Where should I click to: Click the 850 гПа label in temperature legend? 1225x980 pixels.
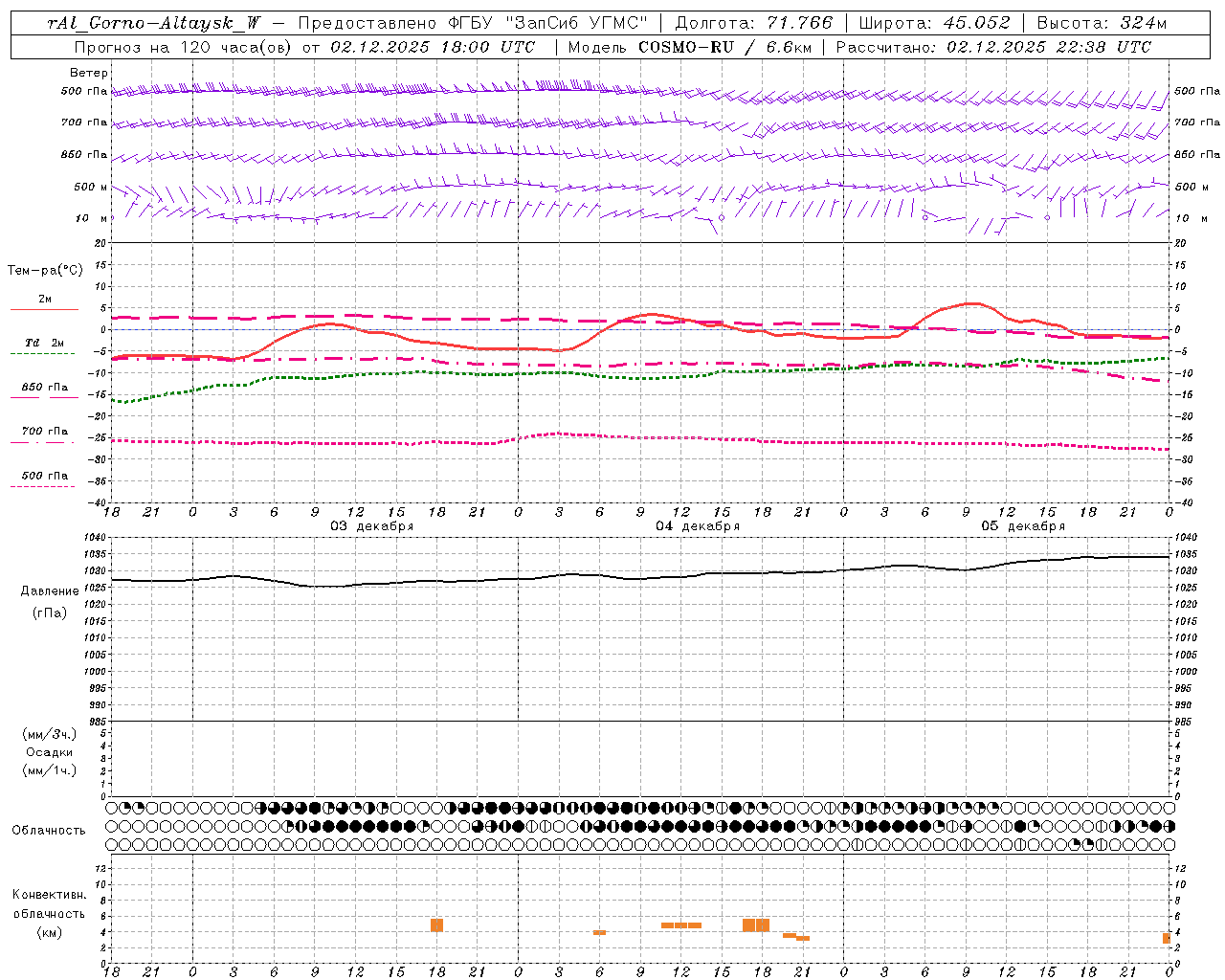pyautogui.click(x=45, y=388)
